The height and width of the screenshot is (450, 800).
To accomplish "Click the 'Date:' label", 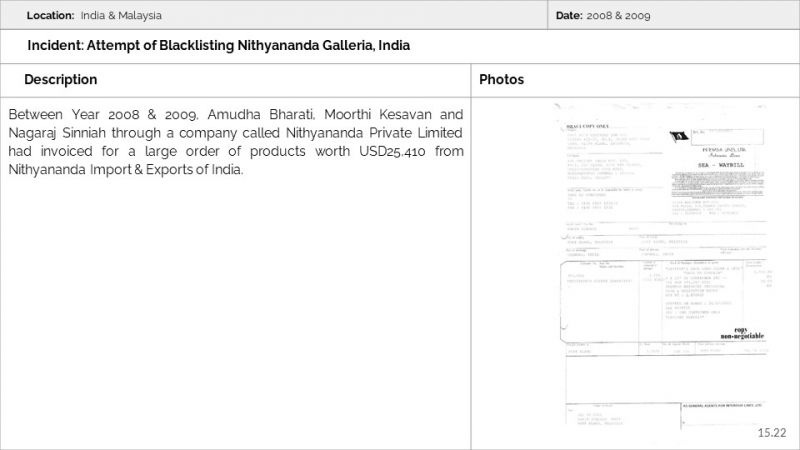I will coord(568,16).
